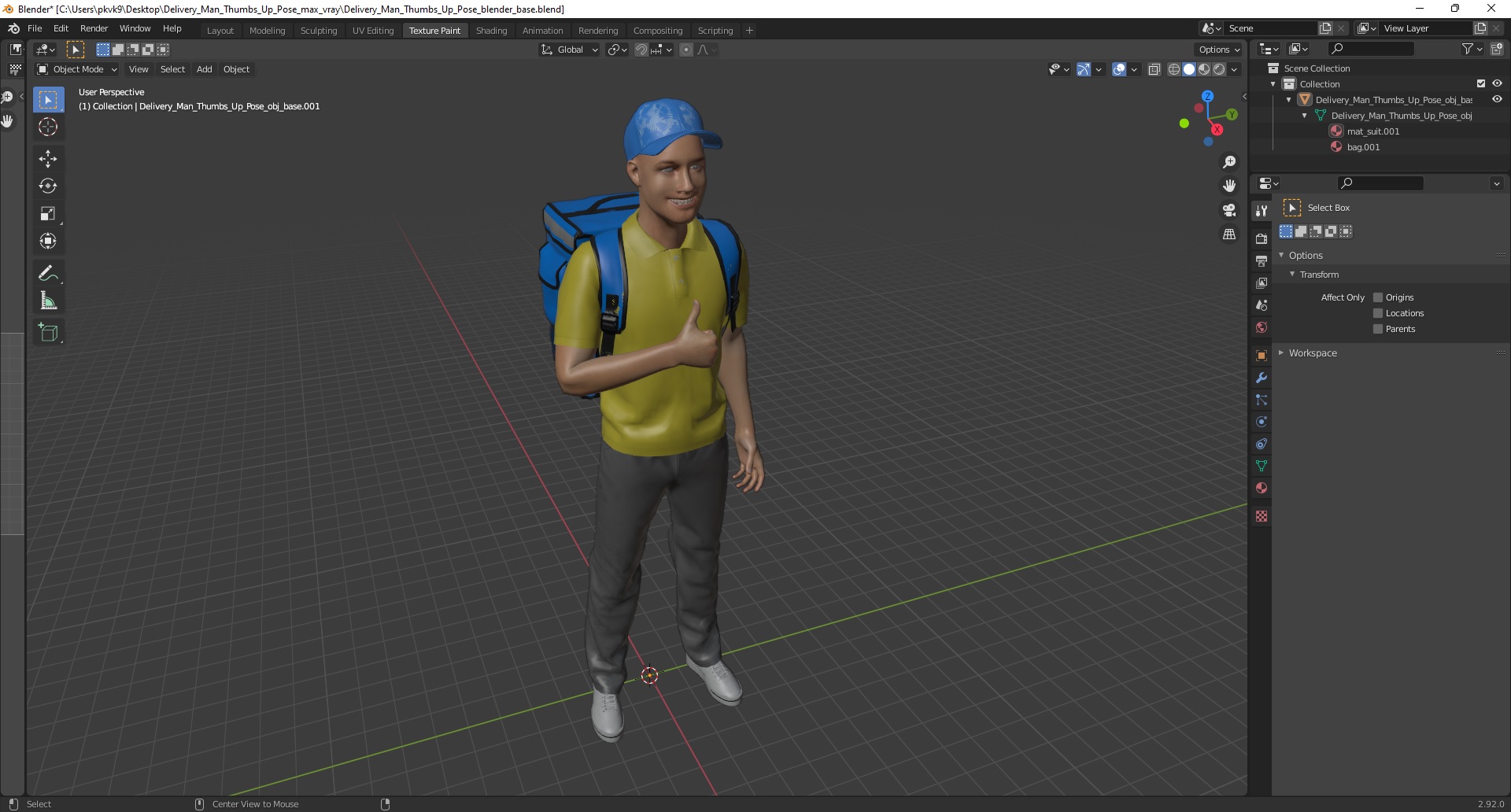Image resolution: width=1511 pixels, height=812 pixels.
Task: Click the viewport zoom magnifier icon
Action: tap(1229, 162)
